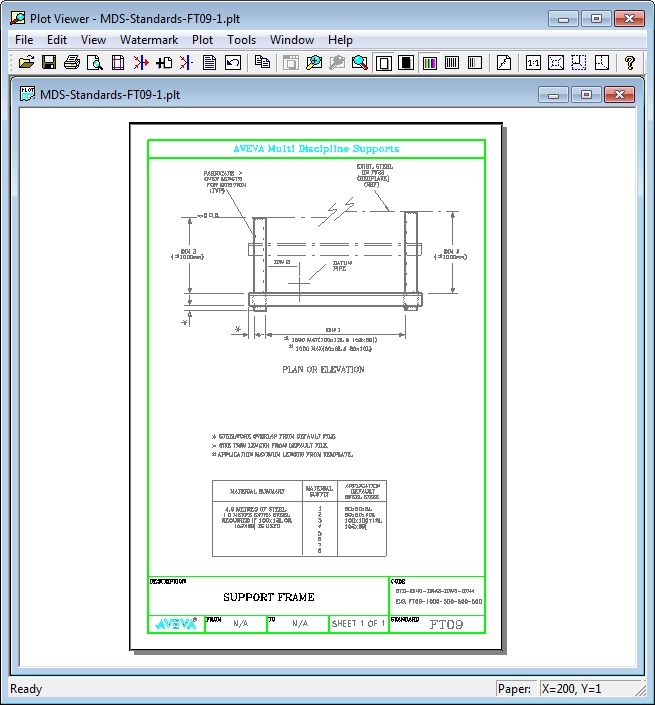Screen dimensions: 655x705
Task: Click the Open file folder icon
Action: [x=26, y=62]
